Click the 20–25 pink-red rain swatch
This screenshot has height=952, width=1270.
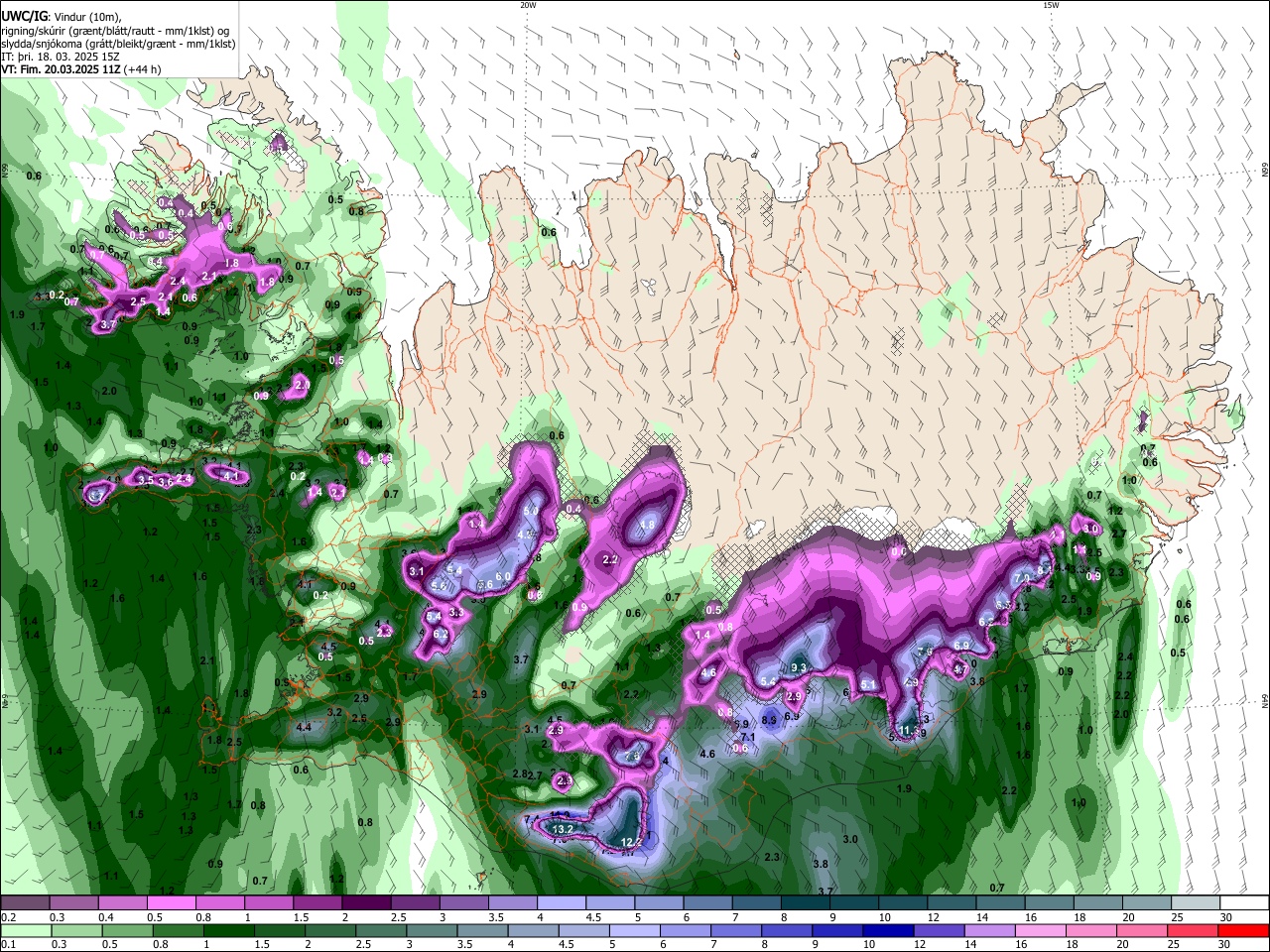(1192, 931)
